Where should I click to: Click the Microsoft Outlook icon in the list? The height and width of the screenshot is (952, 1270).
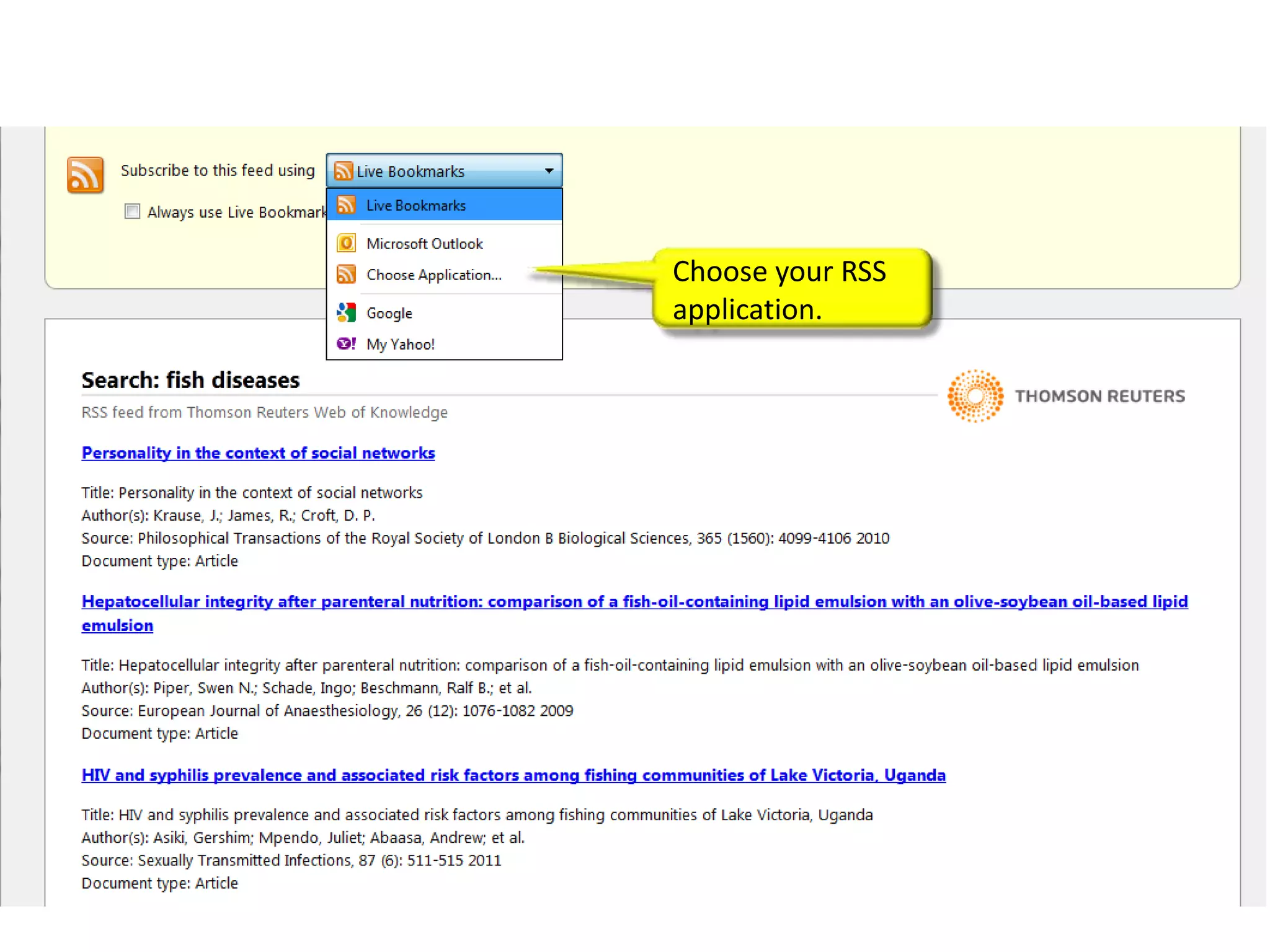[x=346, y=243]
